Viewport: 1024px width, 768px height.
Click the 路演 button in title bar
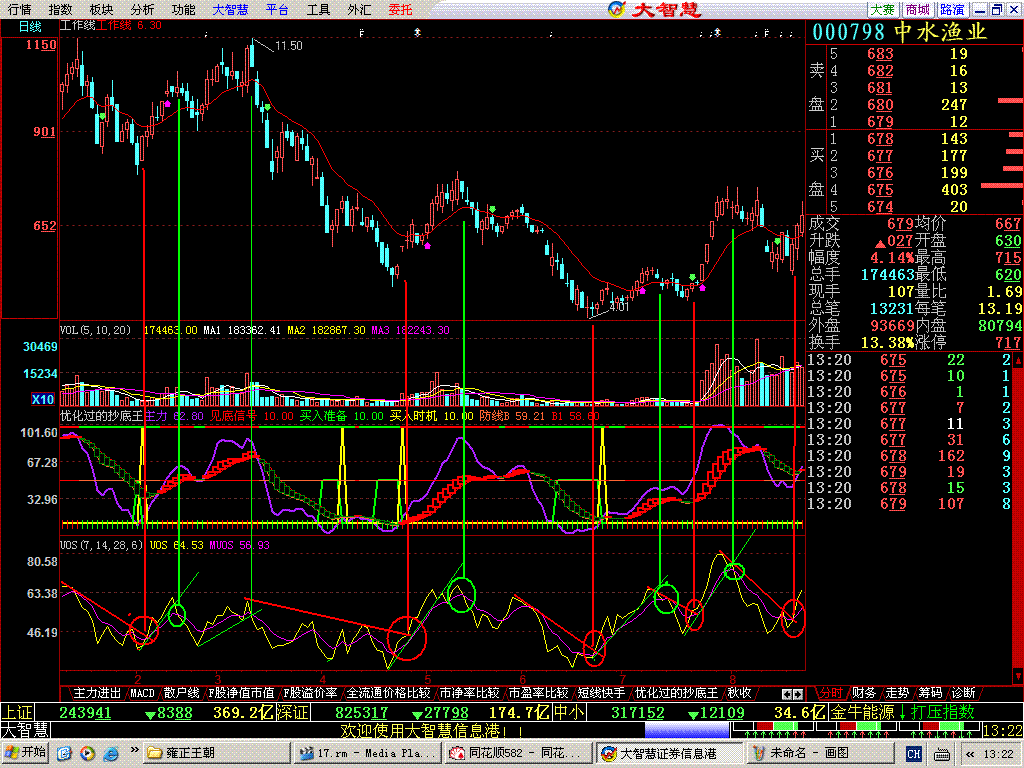pyautogui.click(x=952, y=9)
